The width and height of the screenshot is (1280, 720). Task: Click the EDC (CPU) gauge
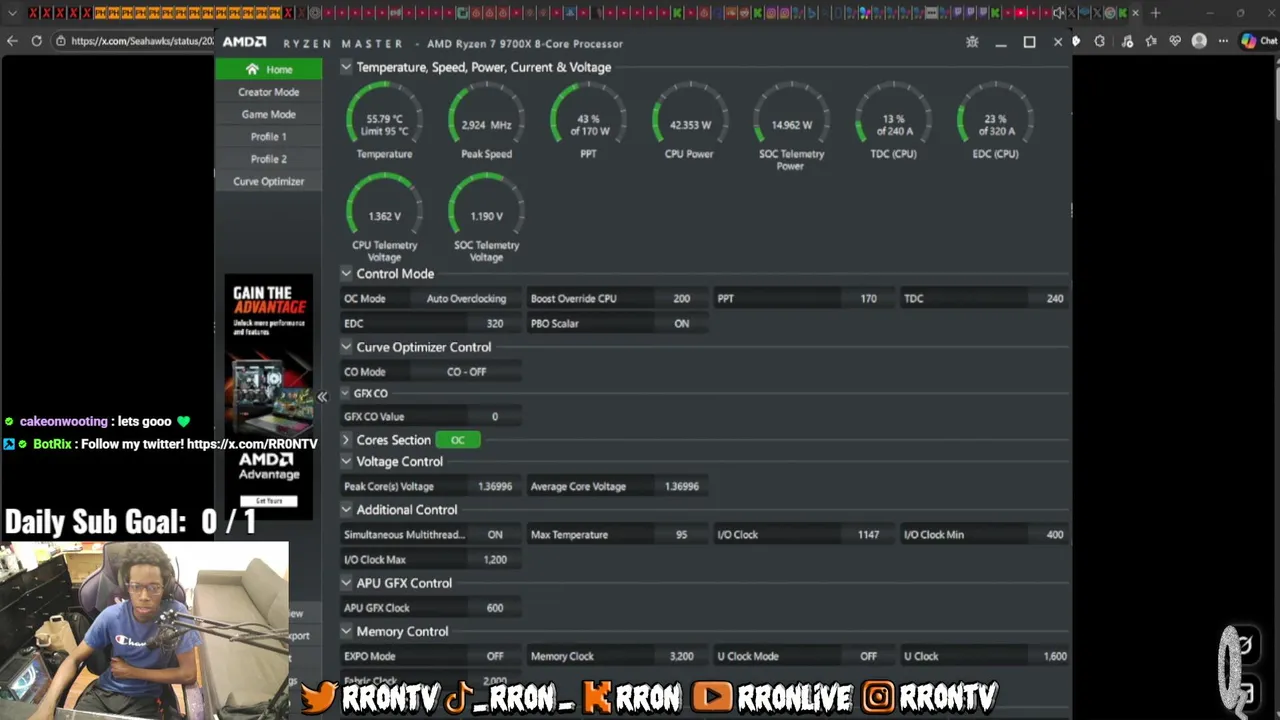(x=995, y=119)
